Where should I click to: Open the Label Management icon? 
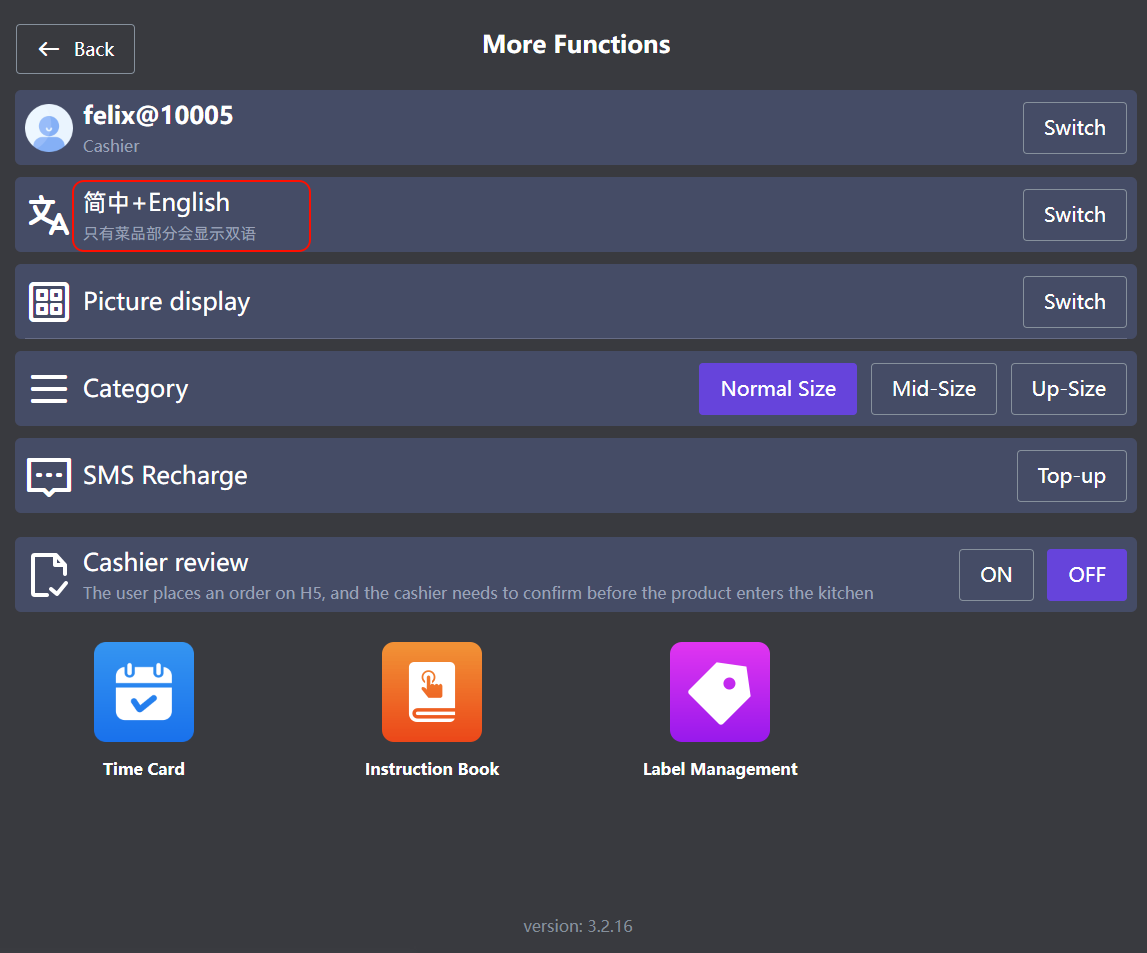720,692
